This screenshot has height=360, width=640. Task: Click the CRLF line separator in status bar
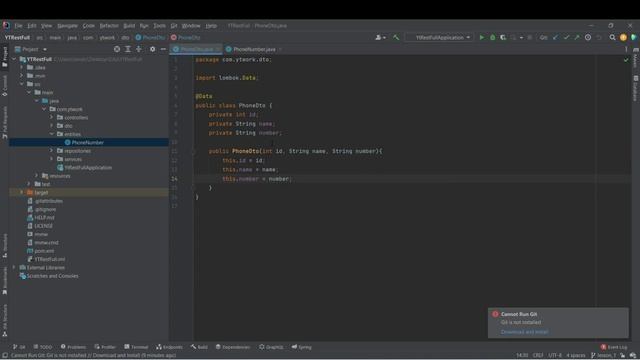[x=538, y=356]
